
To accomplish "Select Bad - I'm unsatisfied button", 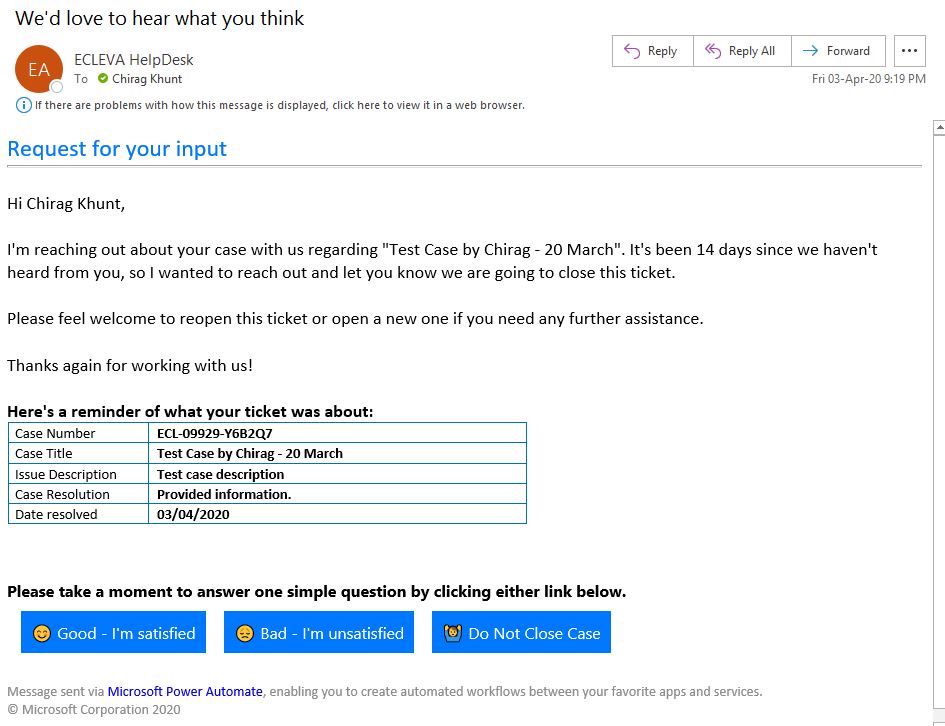I will 319,632.
